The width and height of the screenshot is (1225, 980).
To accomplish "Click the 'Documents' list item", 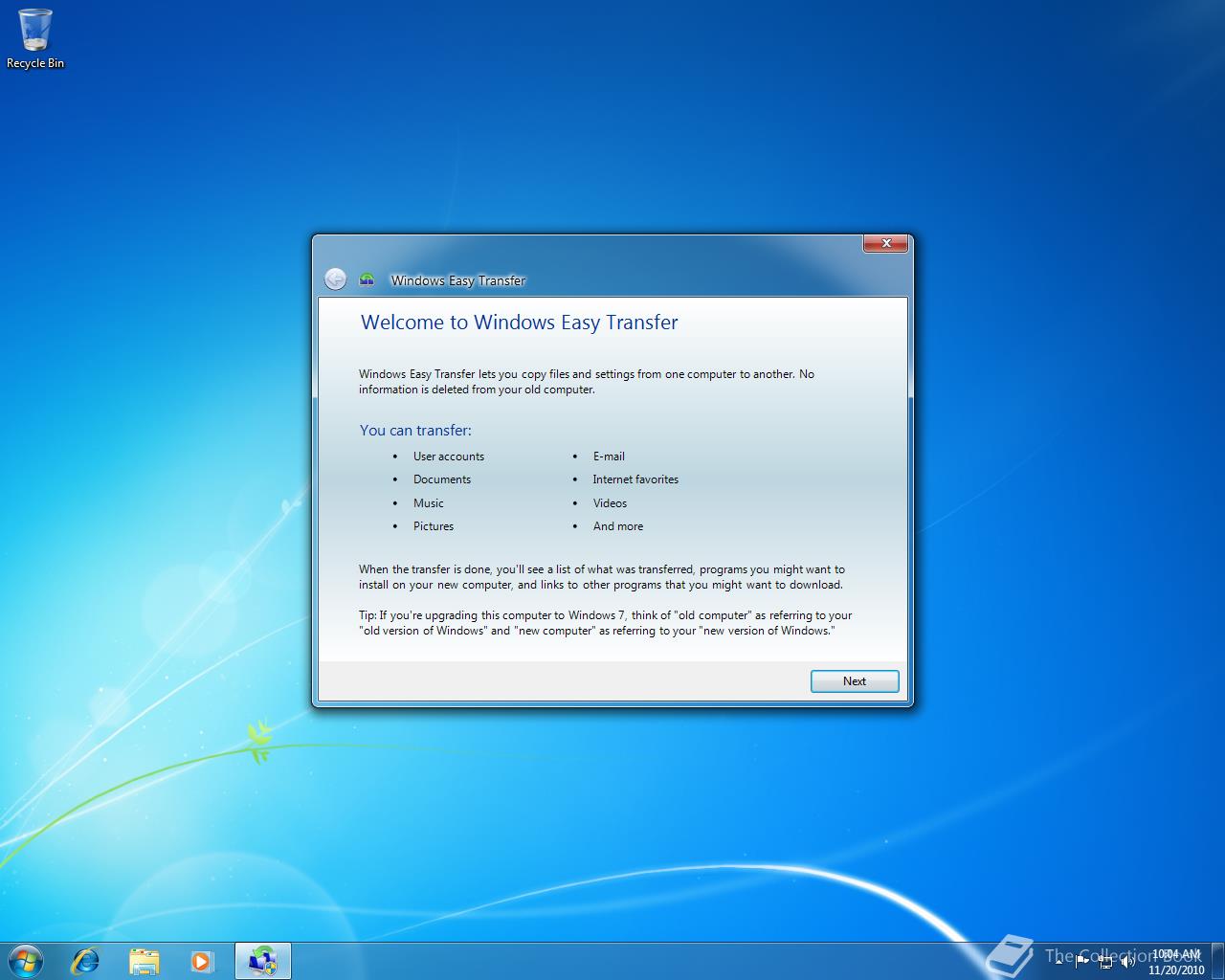I will 442,479.
